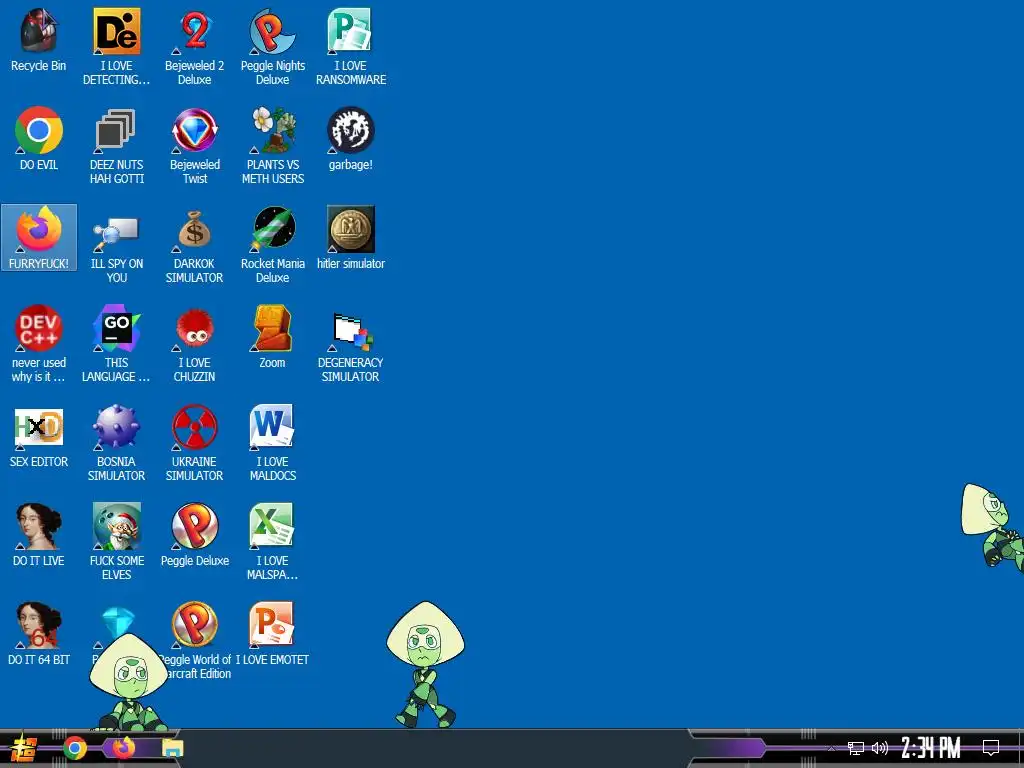Open the 'ILL SPY ON YOU' shortcut
This screenshot has width=1024, height=768.
pos(116,245)
